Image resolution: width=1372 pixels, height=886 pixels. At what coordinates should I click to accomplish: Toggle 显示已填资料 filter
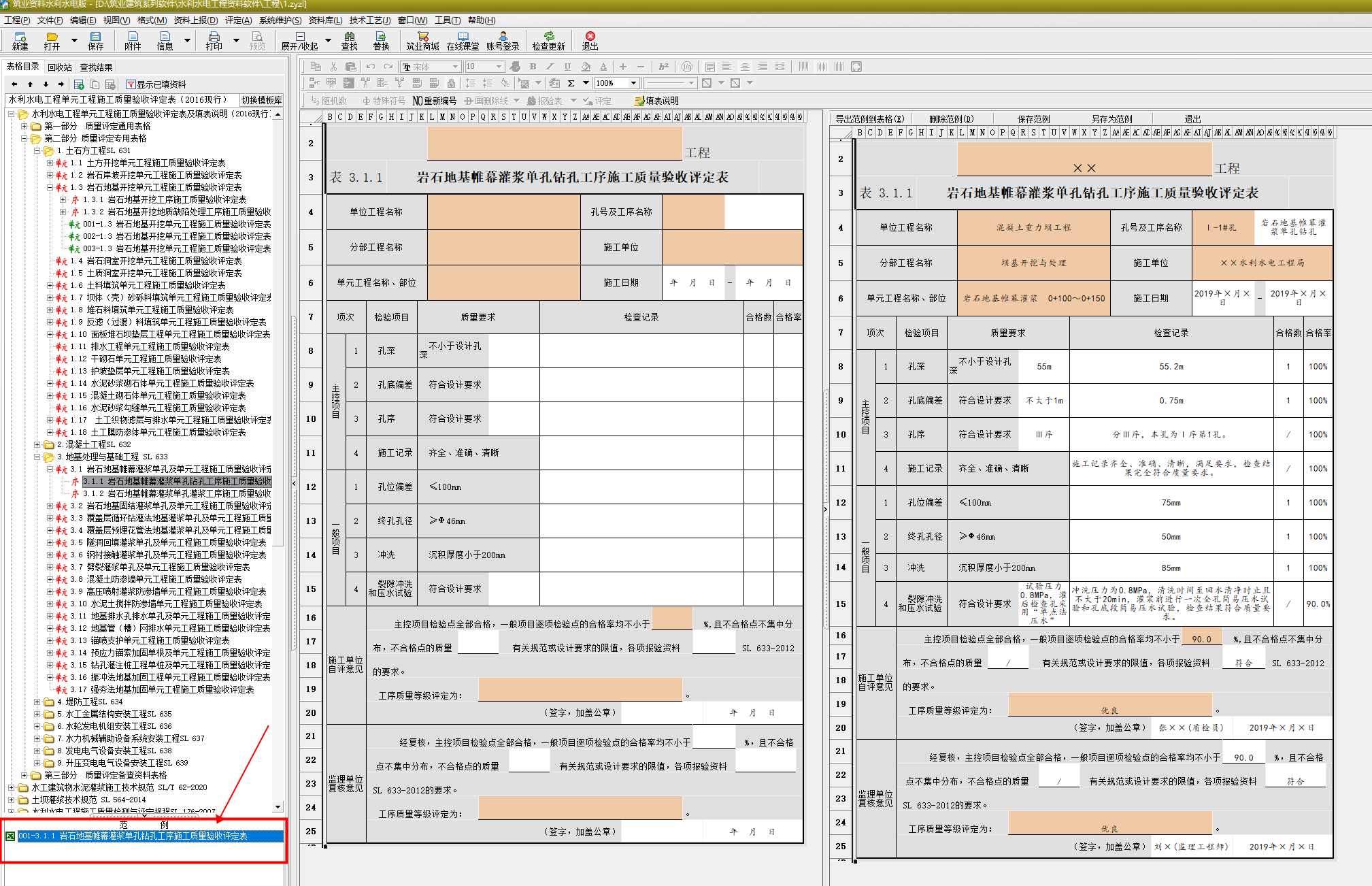156,84
